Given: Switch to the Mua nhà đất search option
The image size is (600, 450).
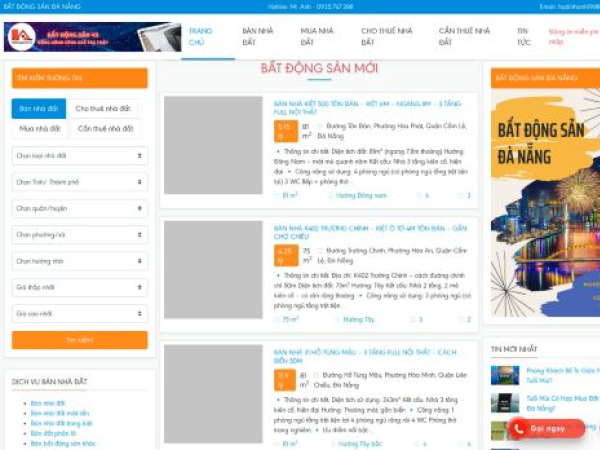Looking at the screenshot, I should pos(38,129).
